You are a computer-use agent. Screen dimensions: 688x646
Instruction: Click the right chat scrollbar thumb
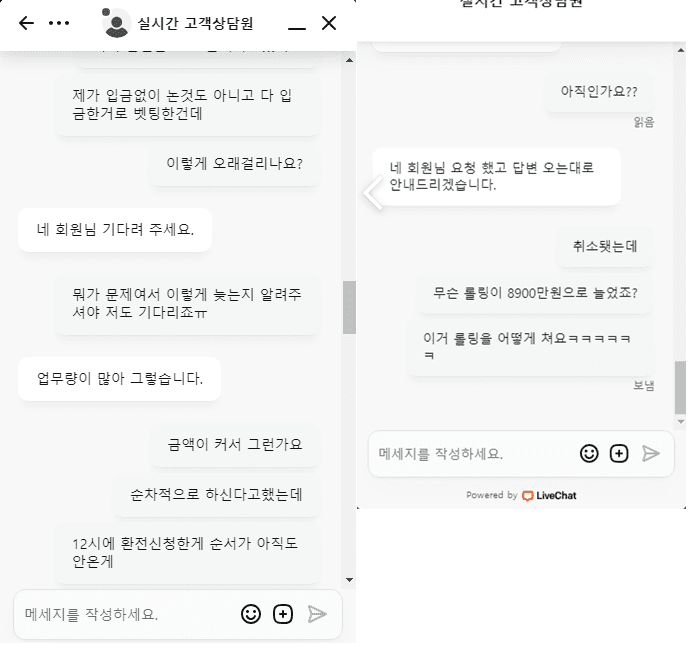(x=680, y=387)
